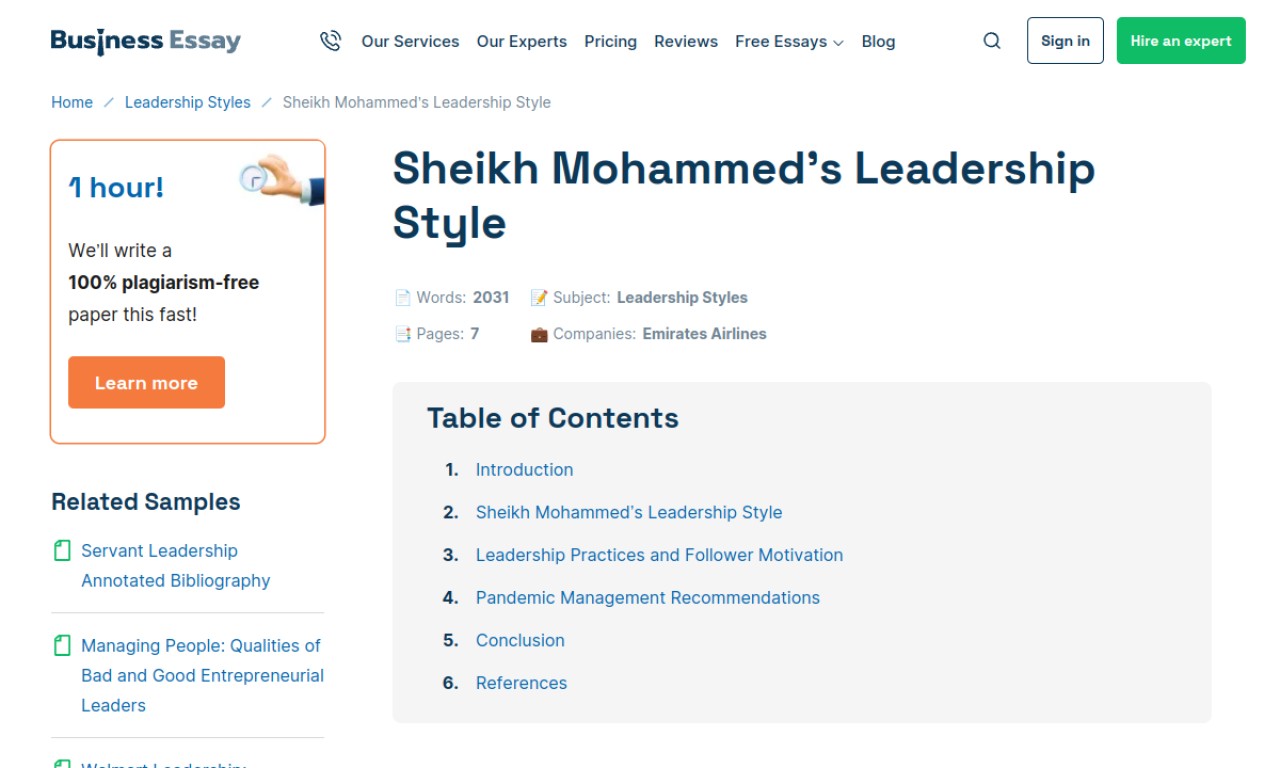Screen dimensions: 1280x768
Task: Click the Hire an expert button
Action: 1181,41
